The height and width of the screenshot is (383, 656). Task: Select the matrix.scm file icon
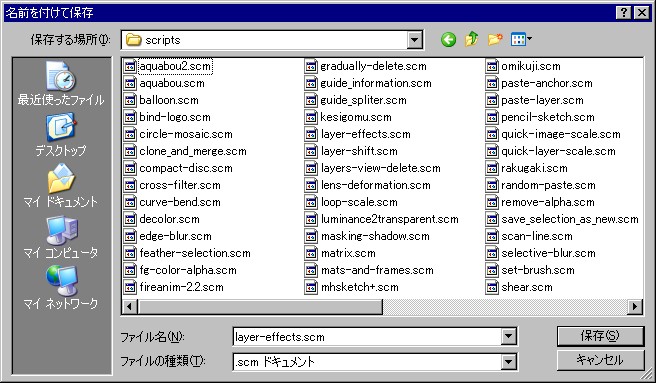(311, 253)
